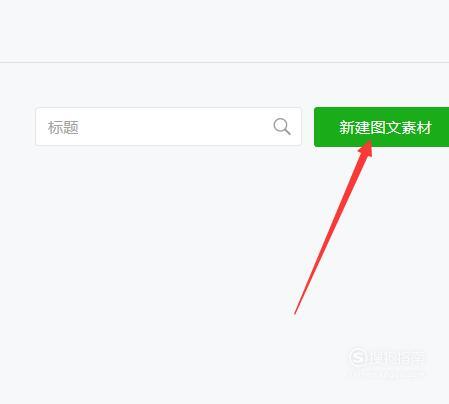Start a new 图文素材 article
The image size is (449, 404).
coord(382,127)
